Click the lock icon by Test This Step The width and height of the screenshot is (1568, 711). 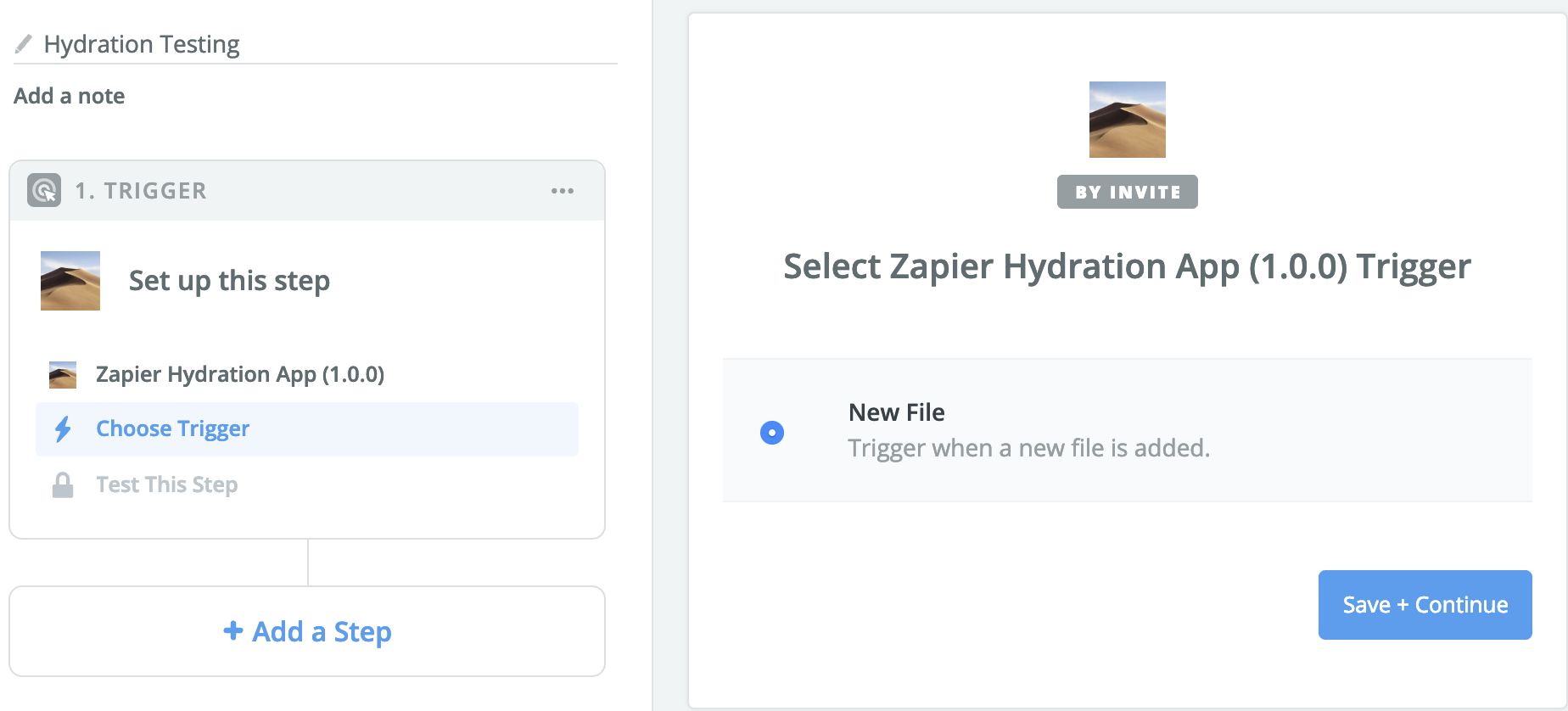[63, 485]
